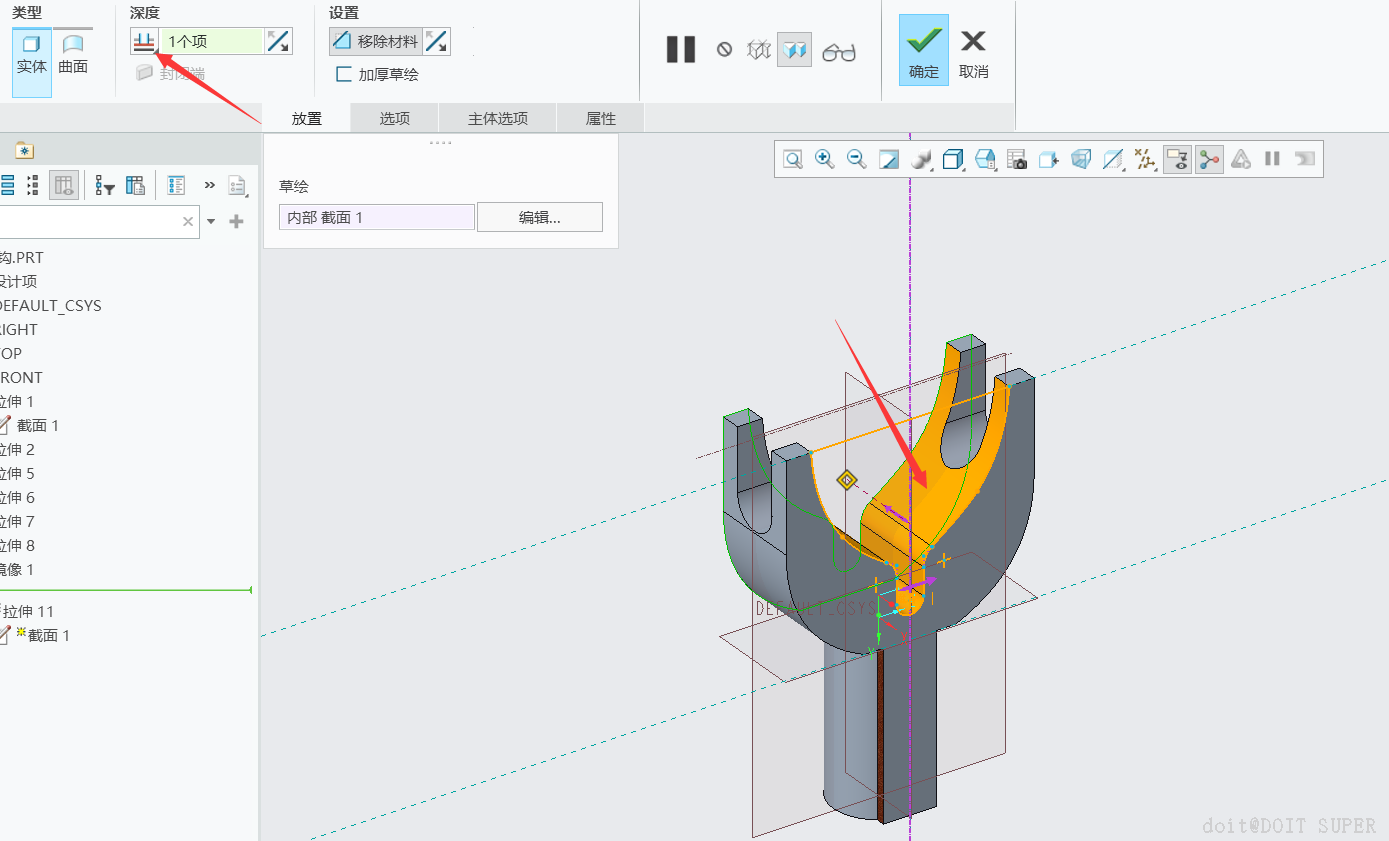Toggle the 移除材料 remove material option

[x=376, y=41]
